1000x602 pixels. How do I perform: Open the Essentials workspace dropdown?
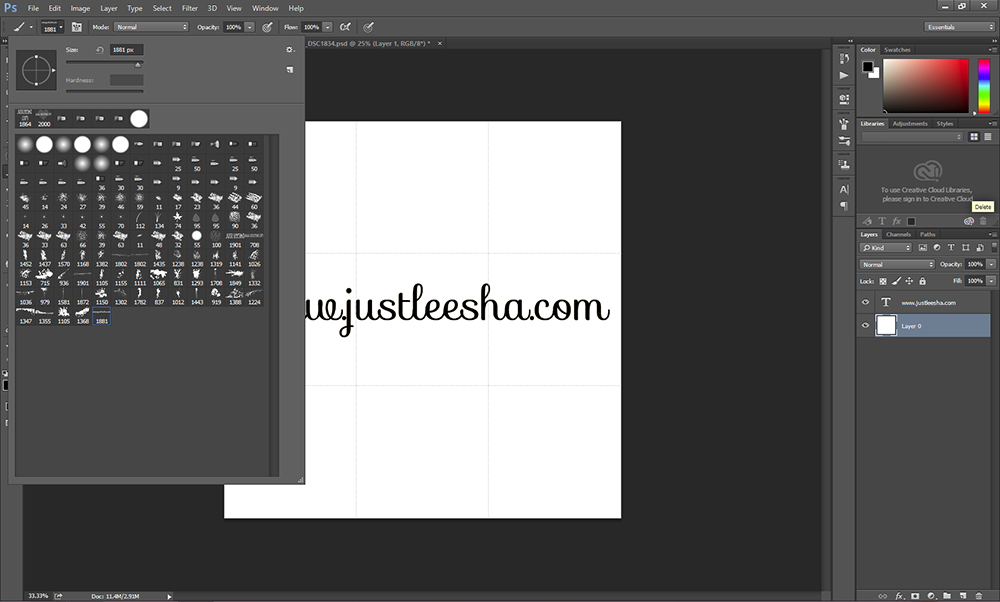click(x=959, y=27)
